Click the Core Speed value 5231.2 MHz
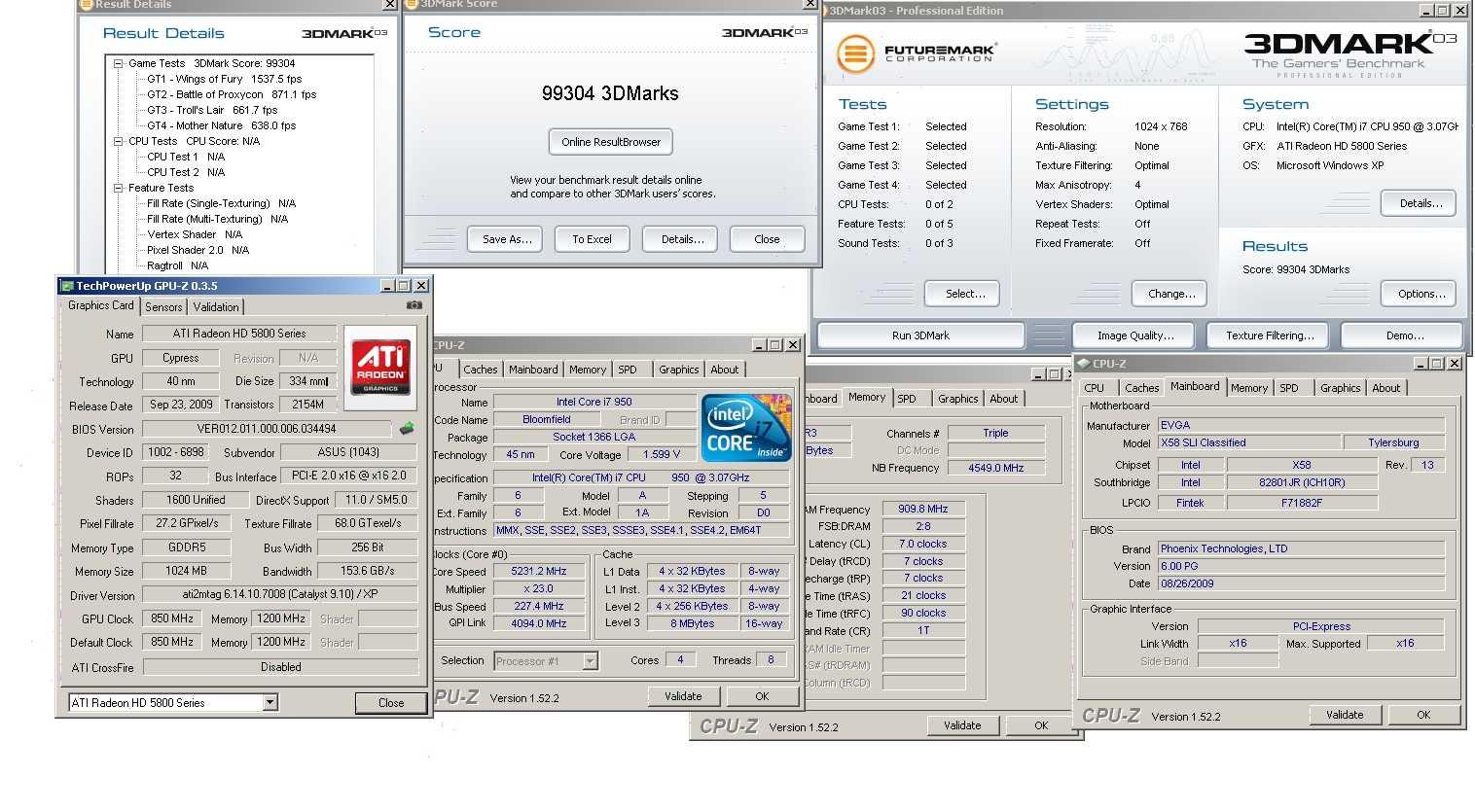 (538, 572)
